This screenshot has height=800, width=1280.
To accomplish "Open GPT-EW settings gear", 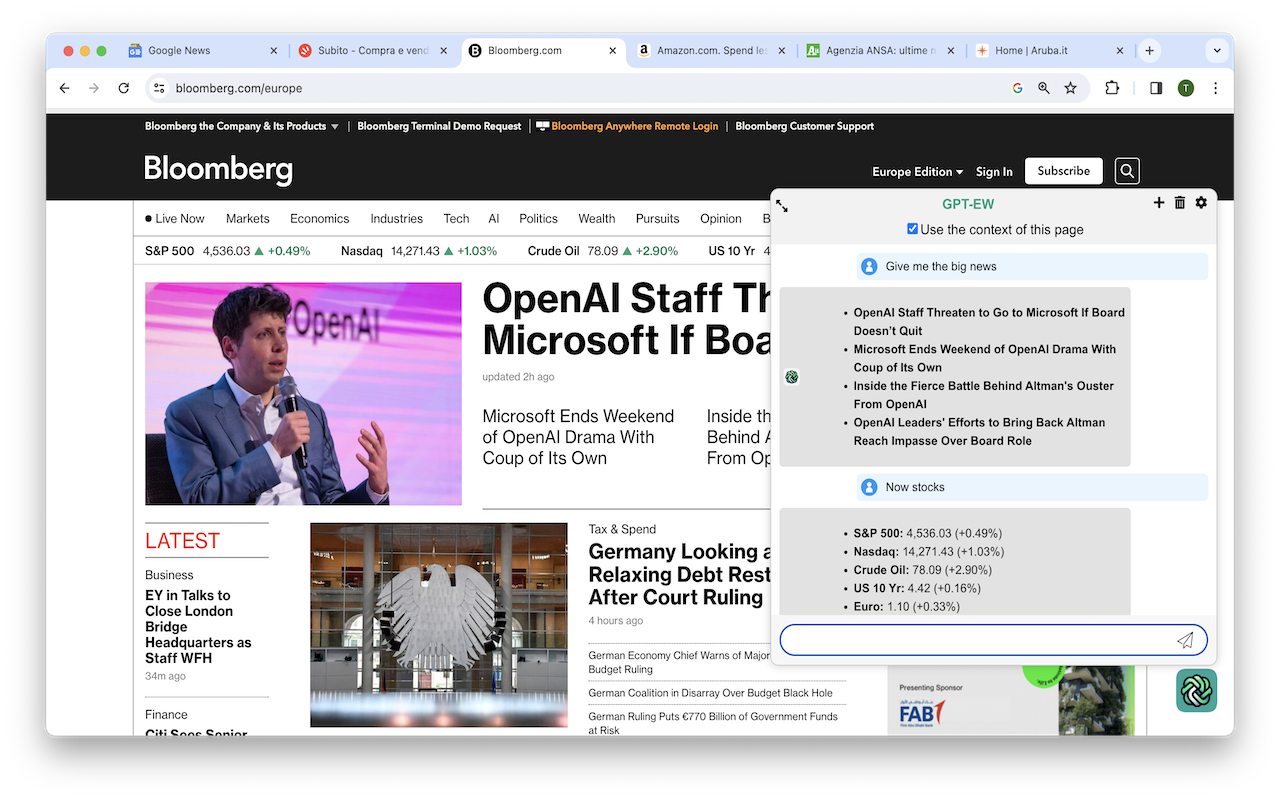I will 1201,203.
